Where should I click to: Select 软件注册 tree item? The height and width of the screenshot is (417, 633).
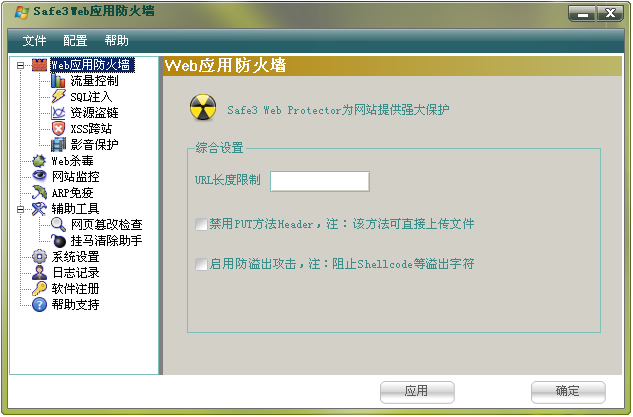pyautogui.click(x=75, y=289)
